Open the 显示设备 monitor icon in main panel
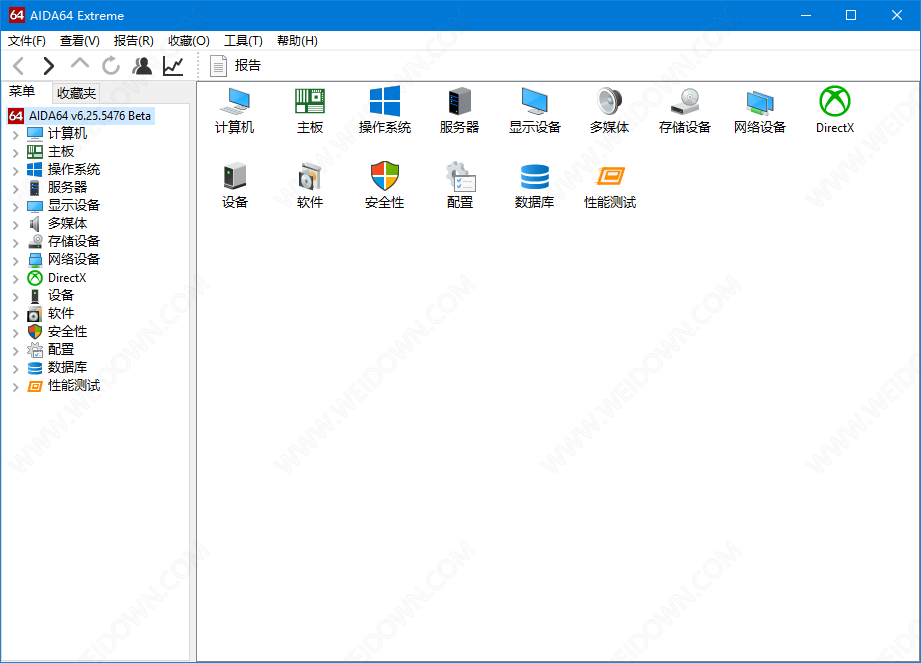 pos(535,110)
